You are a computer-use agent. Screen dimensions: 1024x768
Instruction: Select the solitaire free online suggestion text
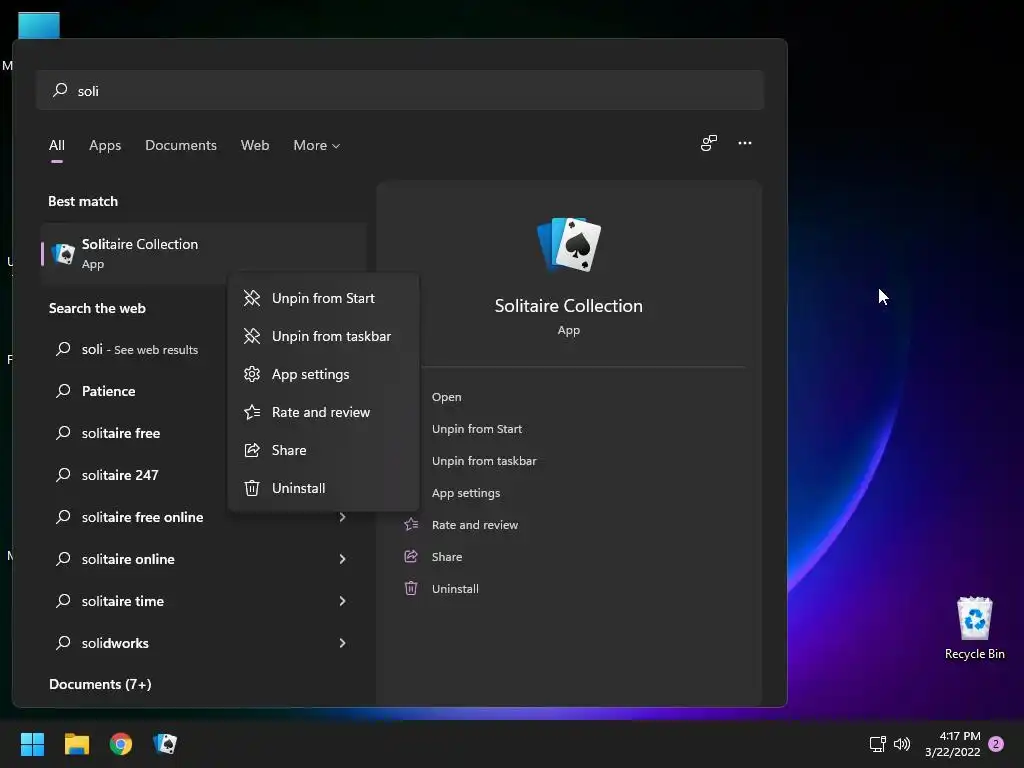(142, 517)
